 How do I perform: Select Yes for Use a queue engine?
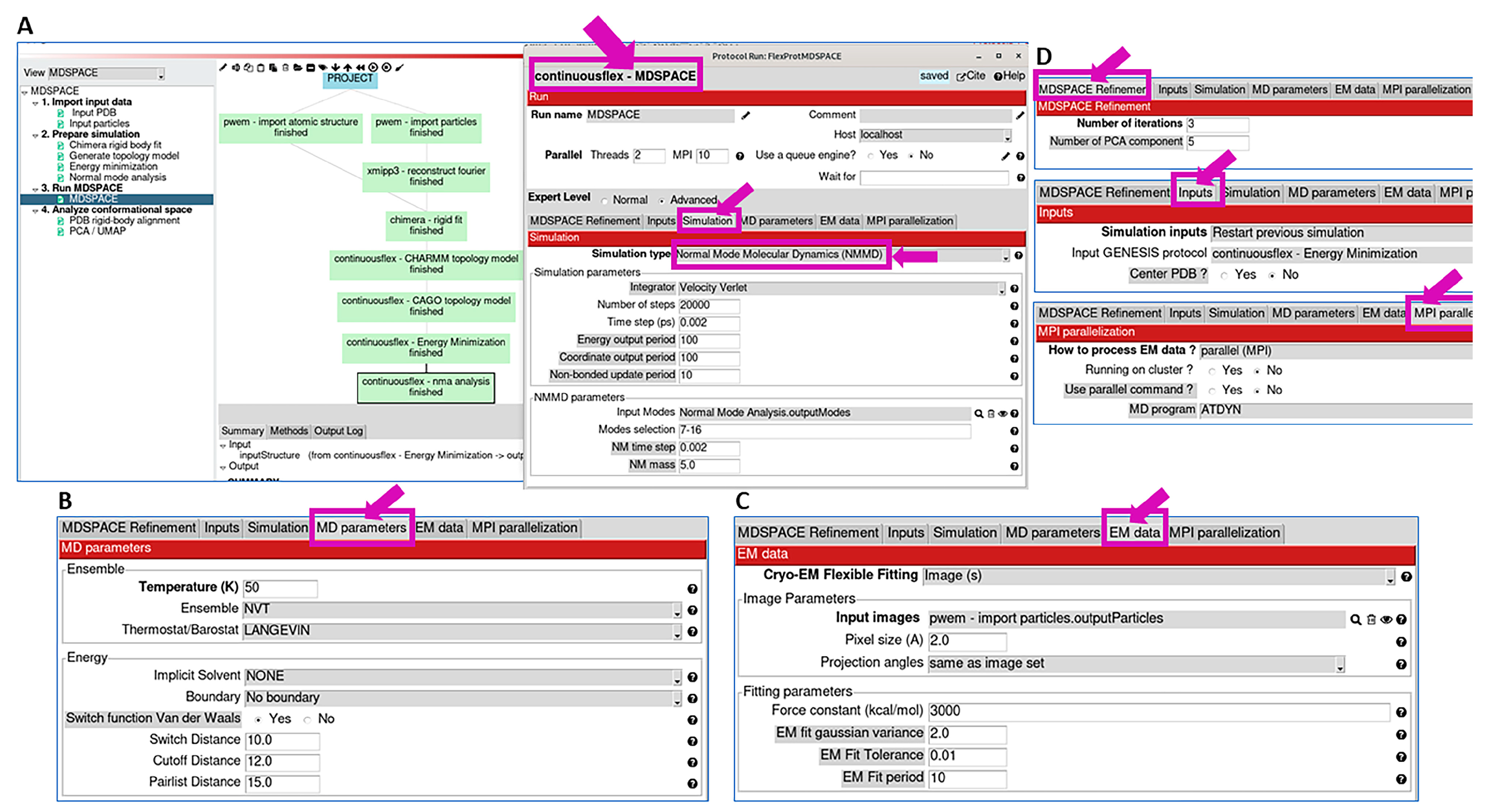[871, 156]
